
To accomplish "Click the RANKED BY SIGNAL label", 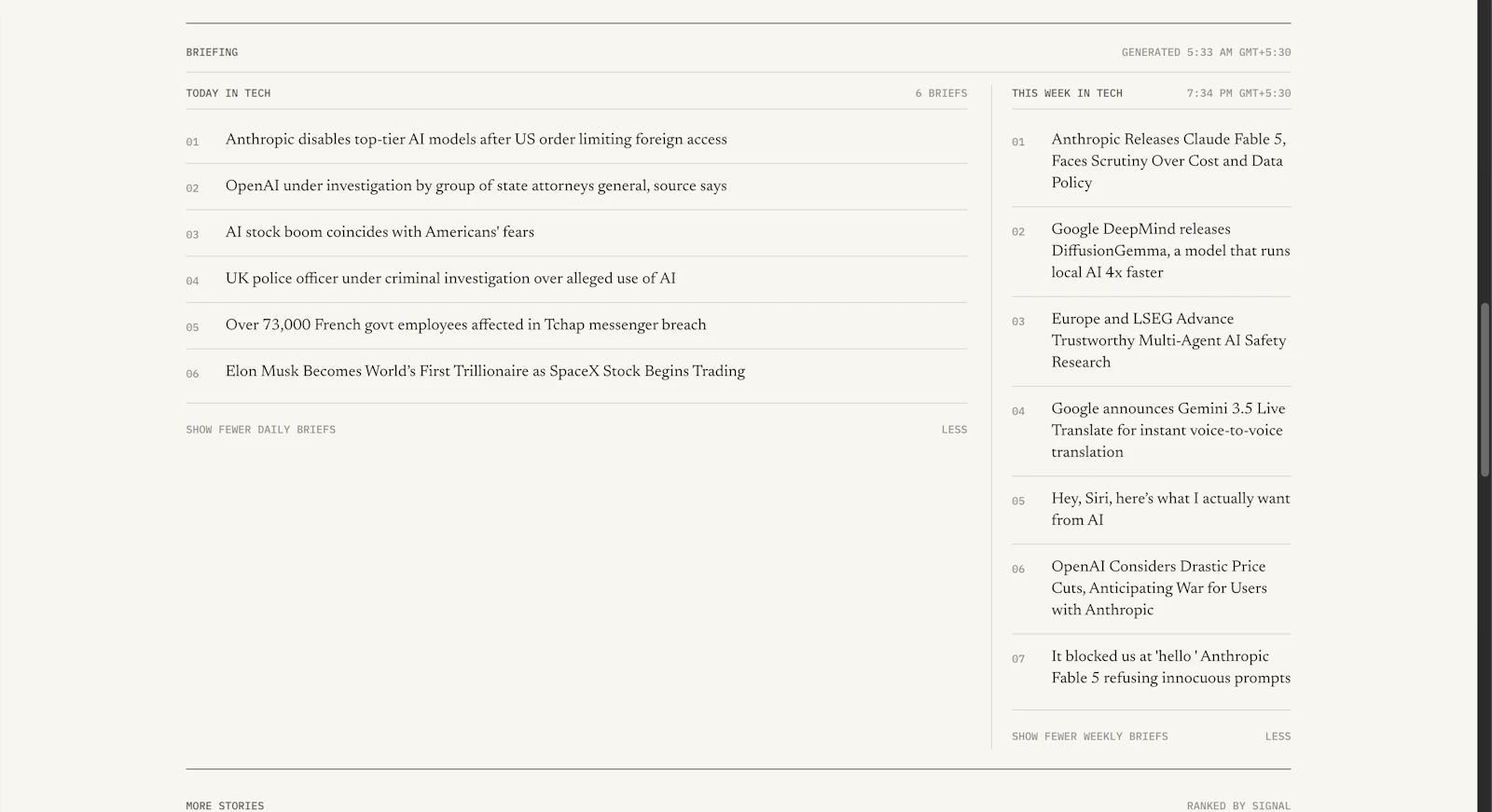I will tap(1238, 805).
